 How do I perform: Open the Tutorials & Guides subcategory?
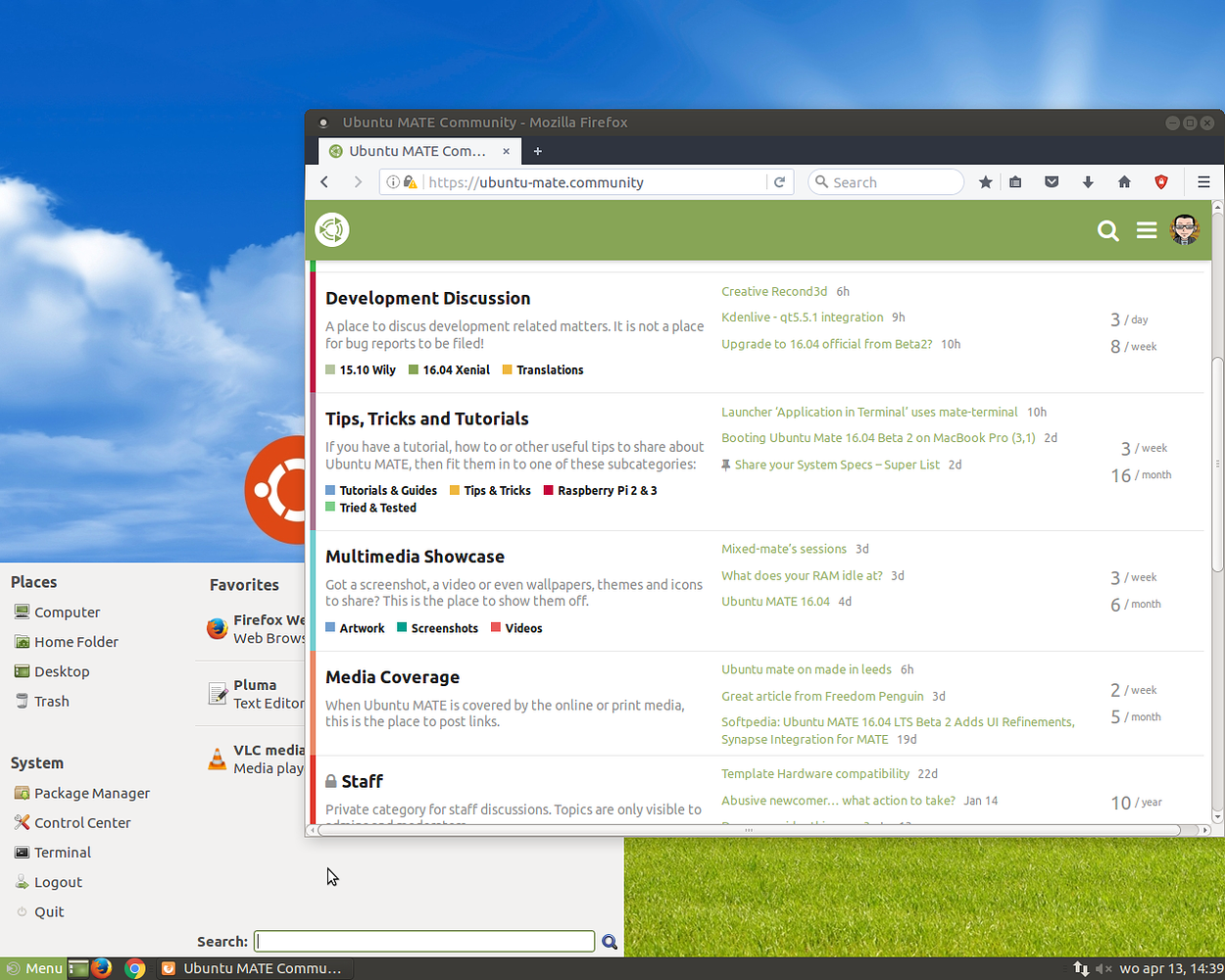coord(381,491)
